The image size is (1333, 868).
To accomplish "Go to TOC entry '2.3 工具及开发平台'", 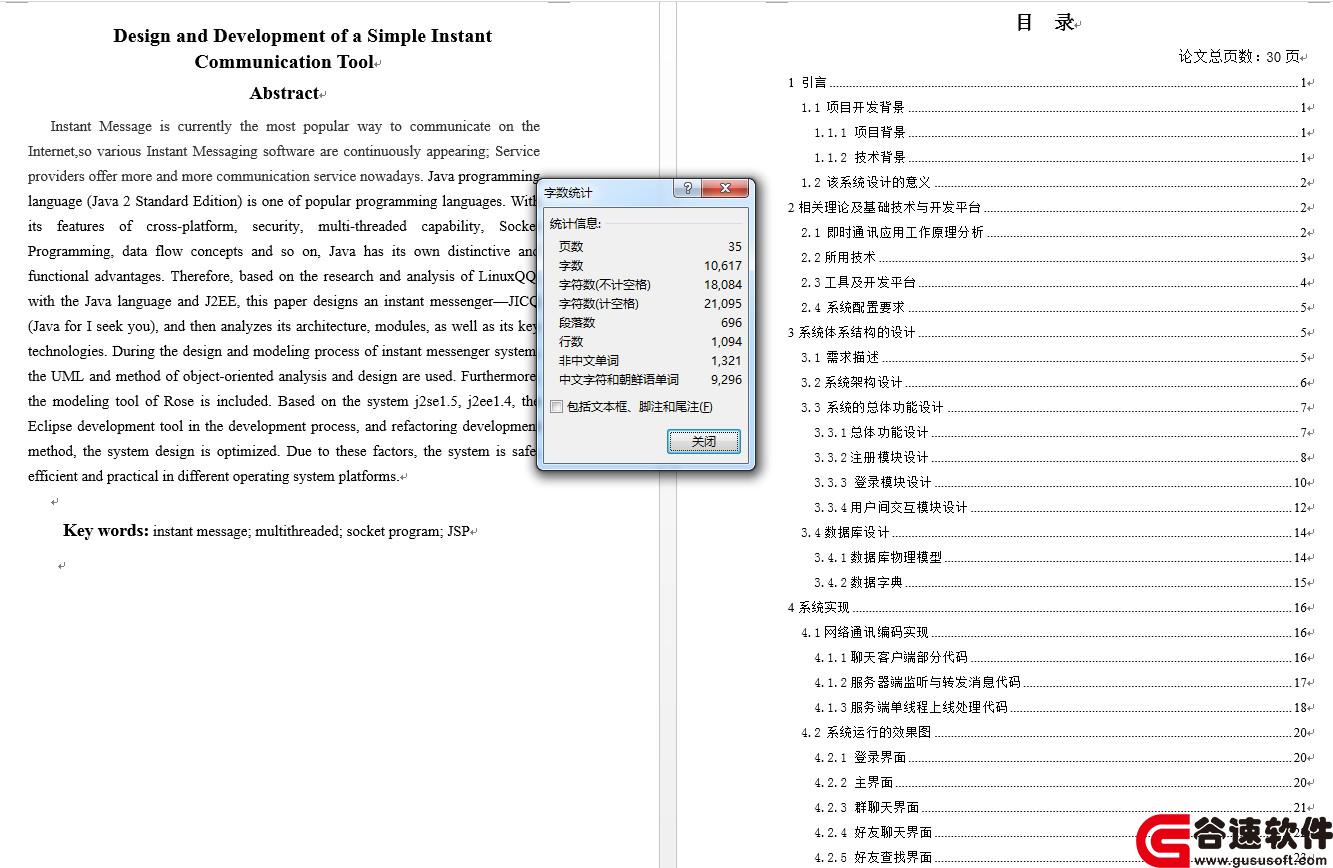I will [x=1054, y=282].
